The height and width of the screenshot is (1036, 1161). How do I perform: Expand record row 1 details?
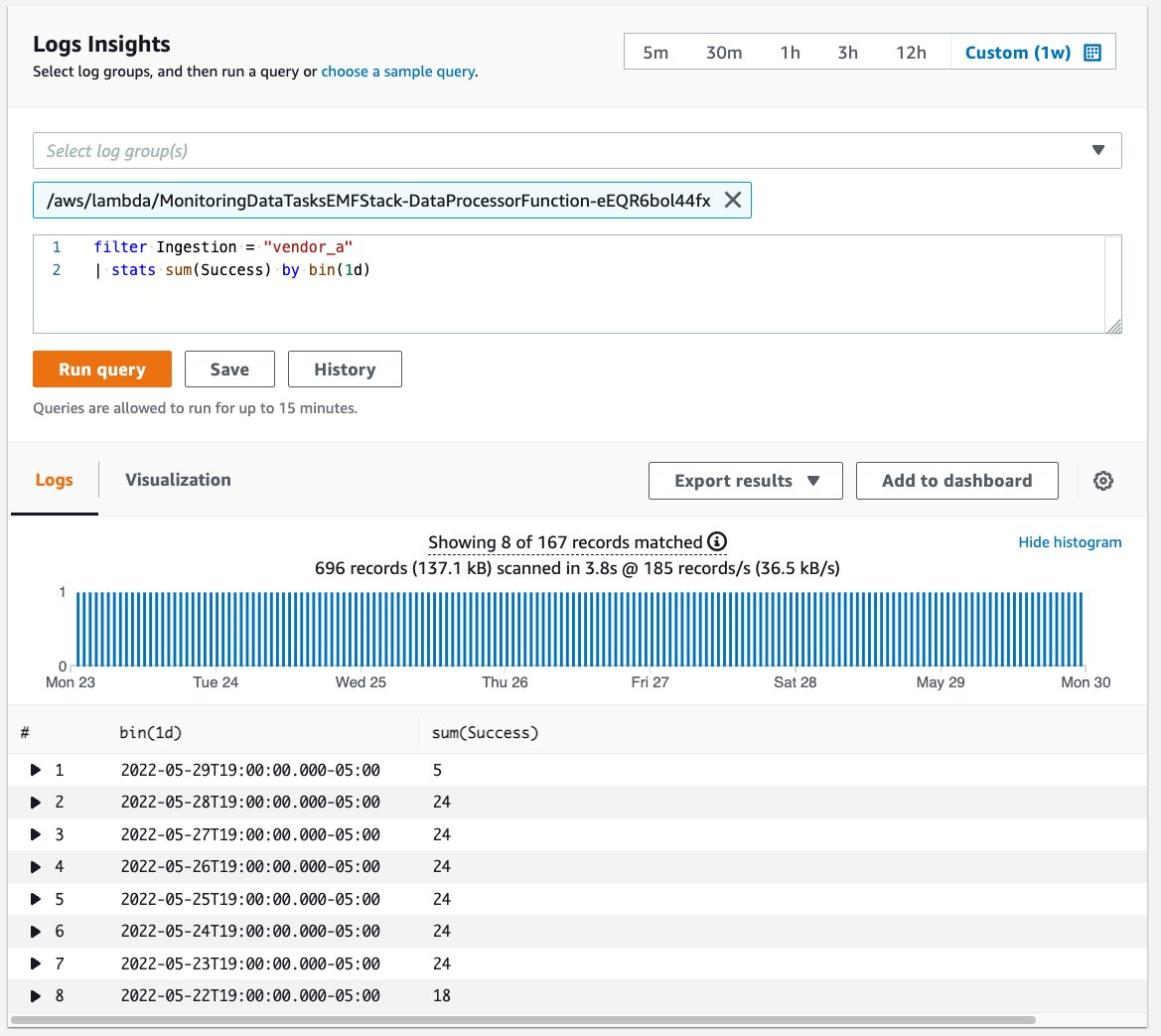tap(37, 770)
